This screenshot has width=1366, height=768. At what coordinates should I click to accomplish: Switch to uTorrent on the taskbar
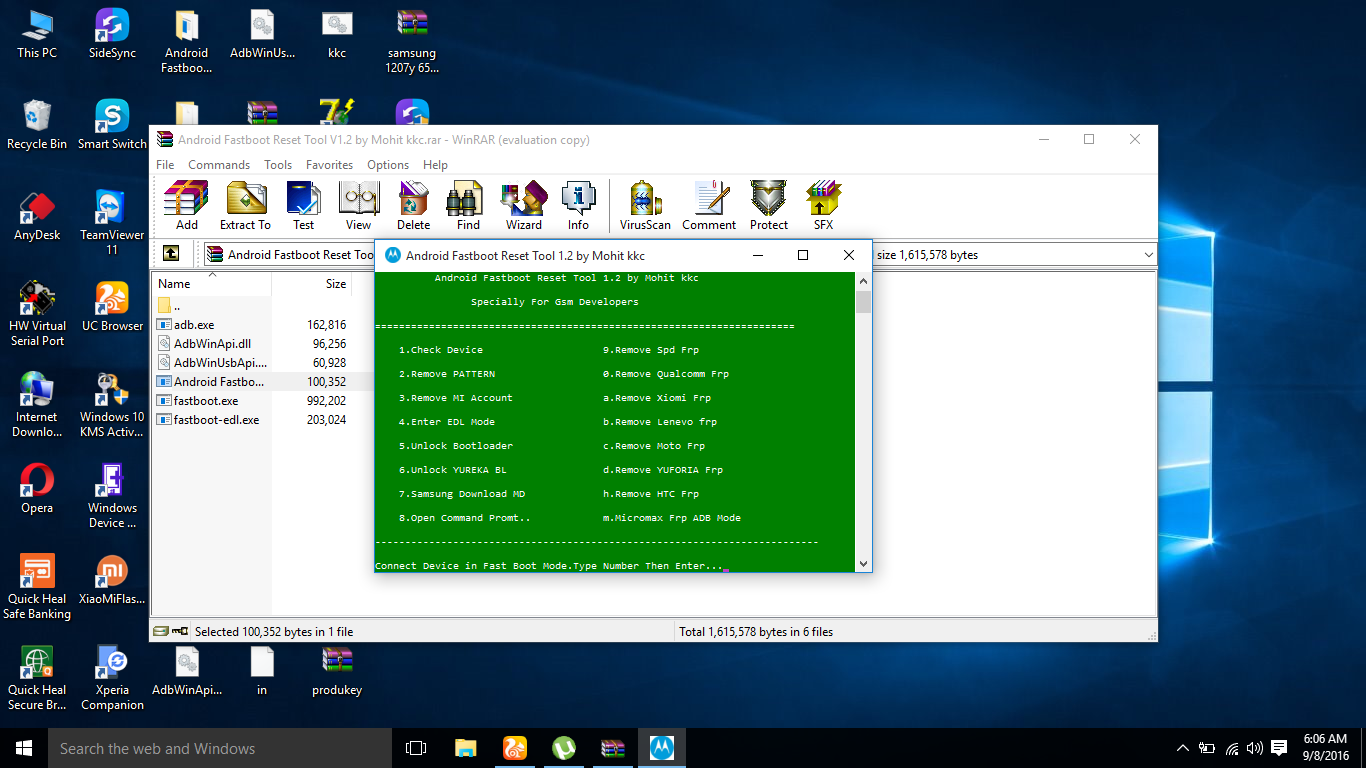(x=563, y=748)
